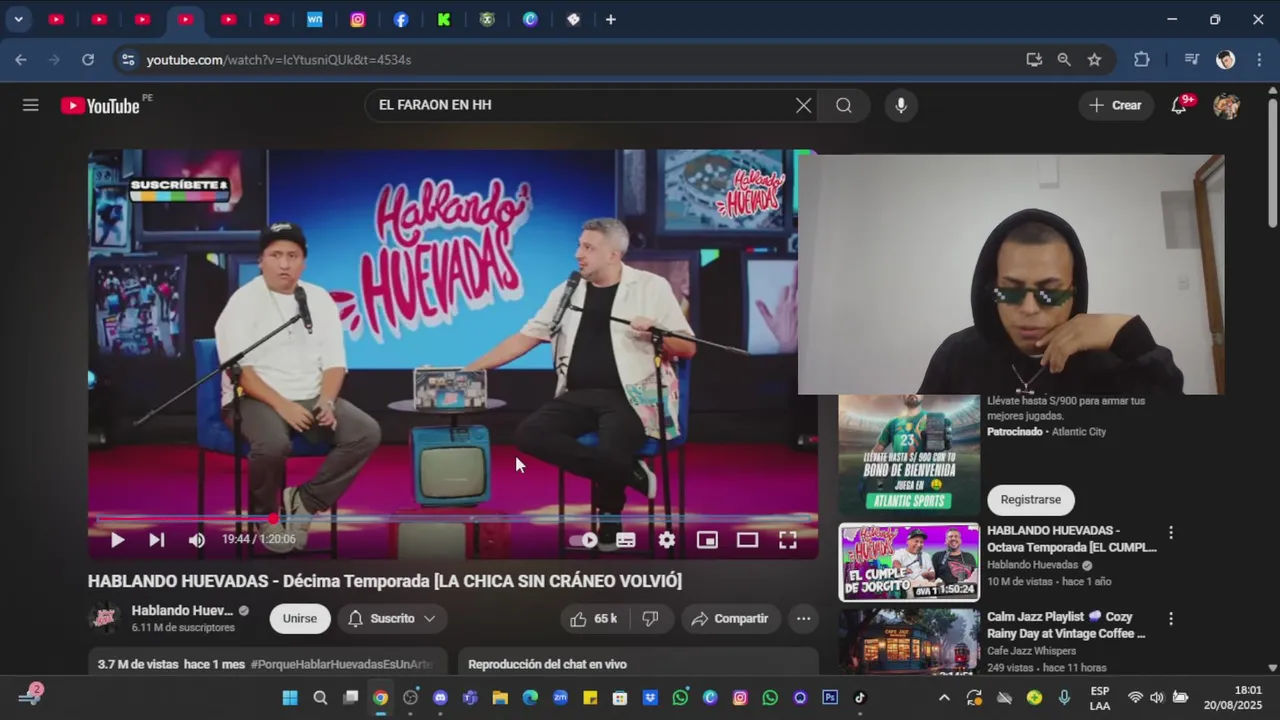Click the magnifier search button
This screenshot has height=720, width=1280.
tap(844, 105)
